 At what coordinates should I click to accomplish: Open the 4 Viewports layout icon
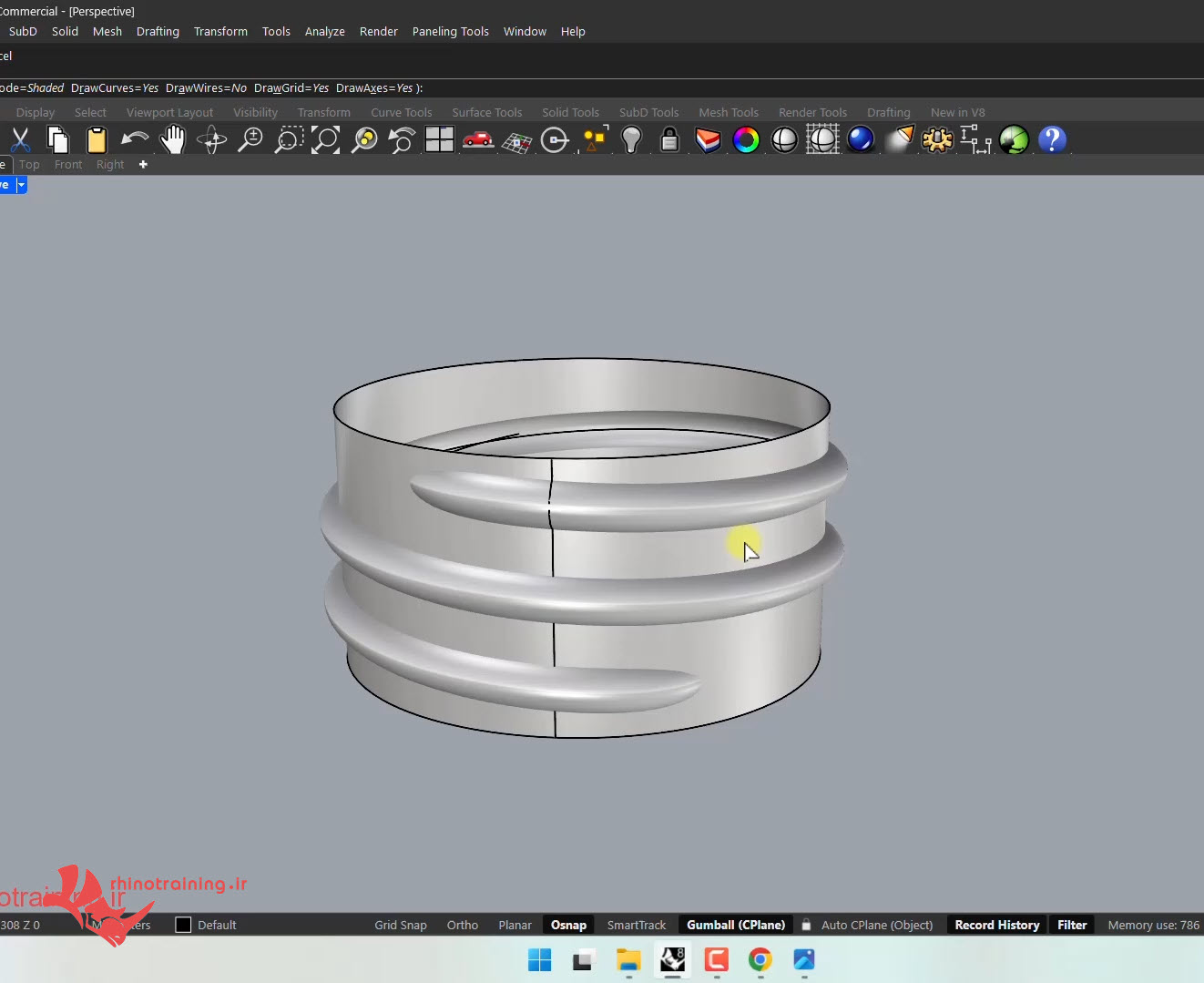[x=439, y=139]
